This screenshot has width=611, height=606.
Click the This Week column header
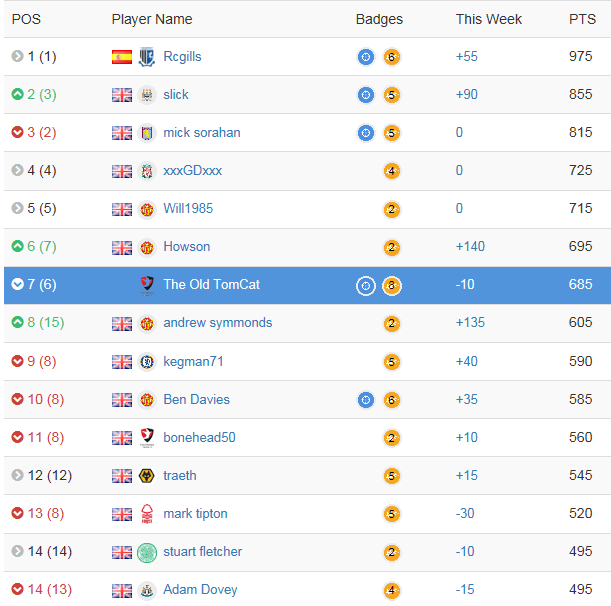click(489, 19)
